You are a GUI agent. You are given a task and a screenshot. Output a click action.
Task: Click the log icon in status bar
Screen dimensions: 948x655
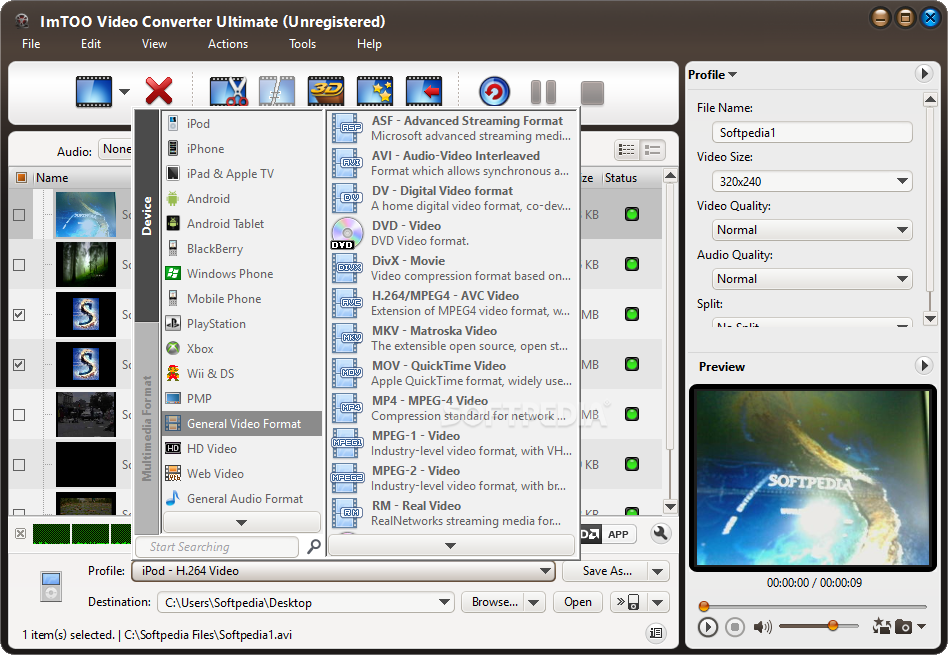656,633
